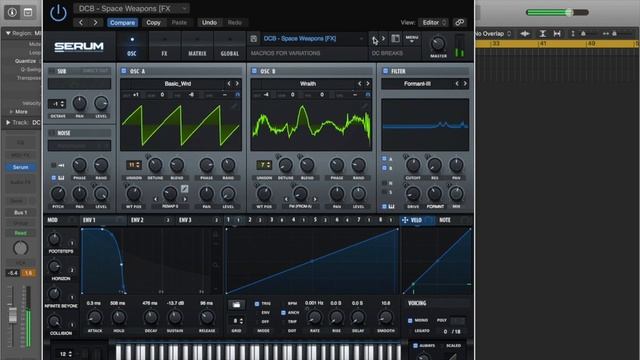Image resolution: width=640 pixels, height=360 pixels.
Task: Click Logic horizontal zoom icon in toolbar
Action: [557, 33]
